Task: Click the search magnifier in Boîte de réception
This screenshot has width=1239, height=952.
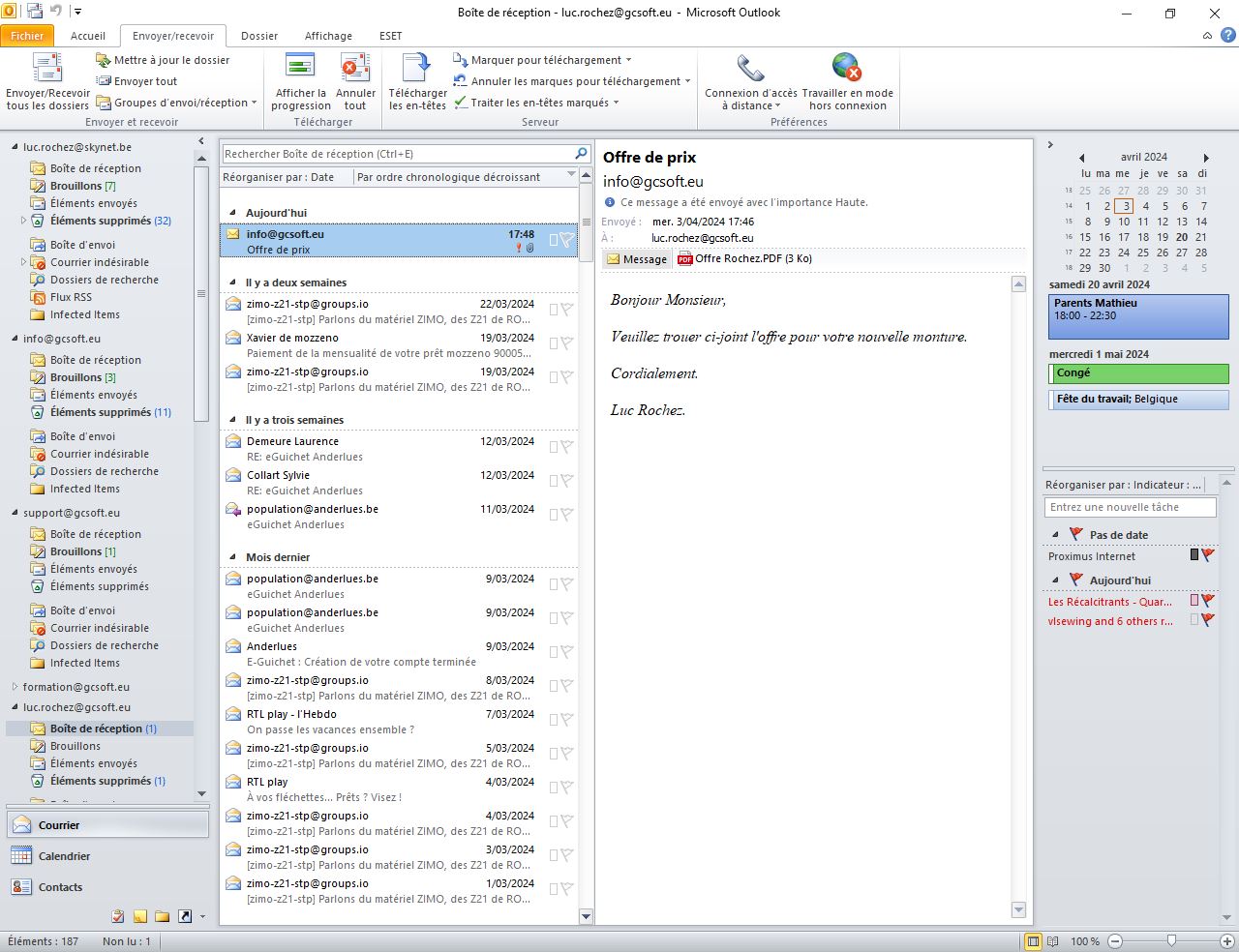Action: (x=581, y=154)
